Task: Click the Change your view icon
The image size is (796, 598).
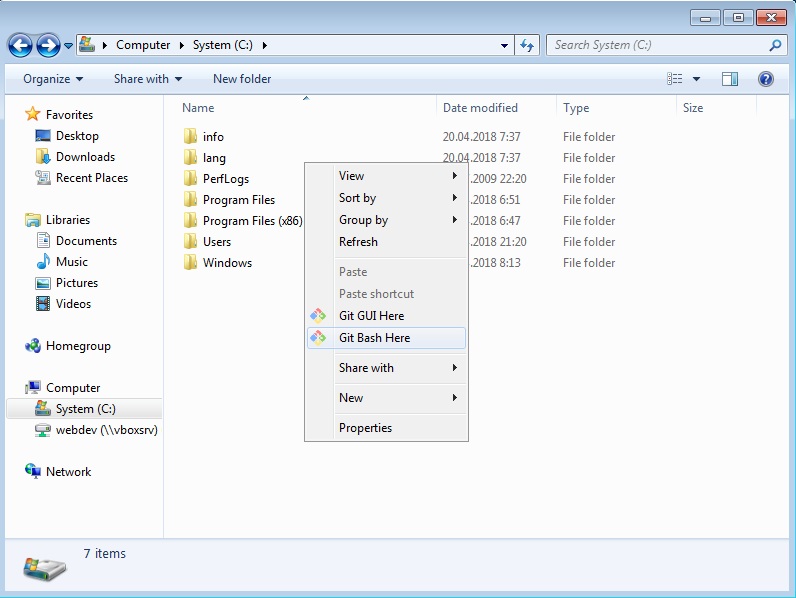Action: (x=675, y=79)
